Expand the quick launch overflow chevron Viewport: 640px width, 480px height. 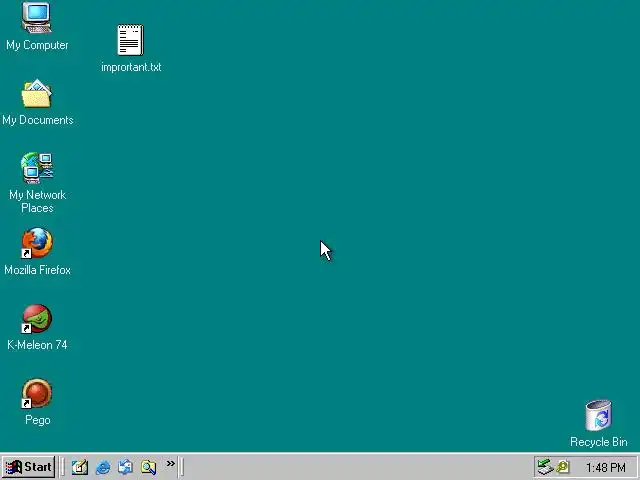[171, 463]
